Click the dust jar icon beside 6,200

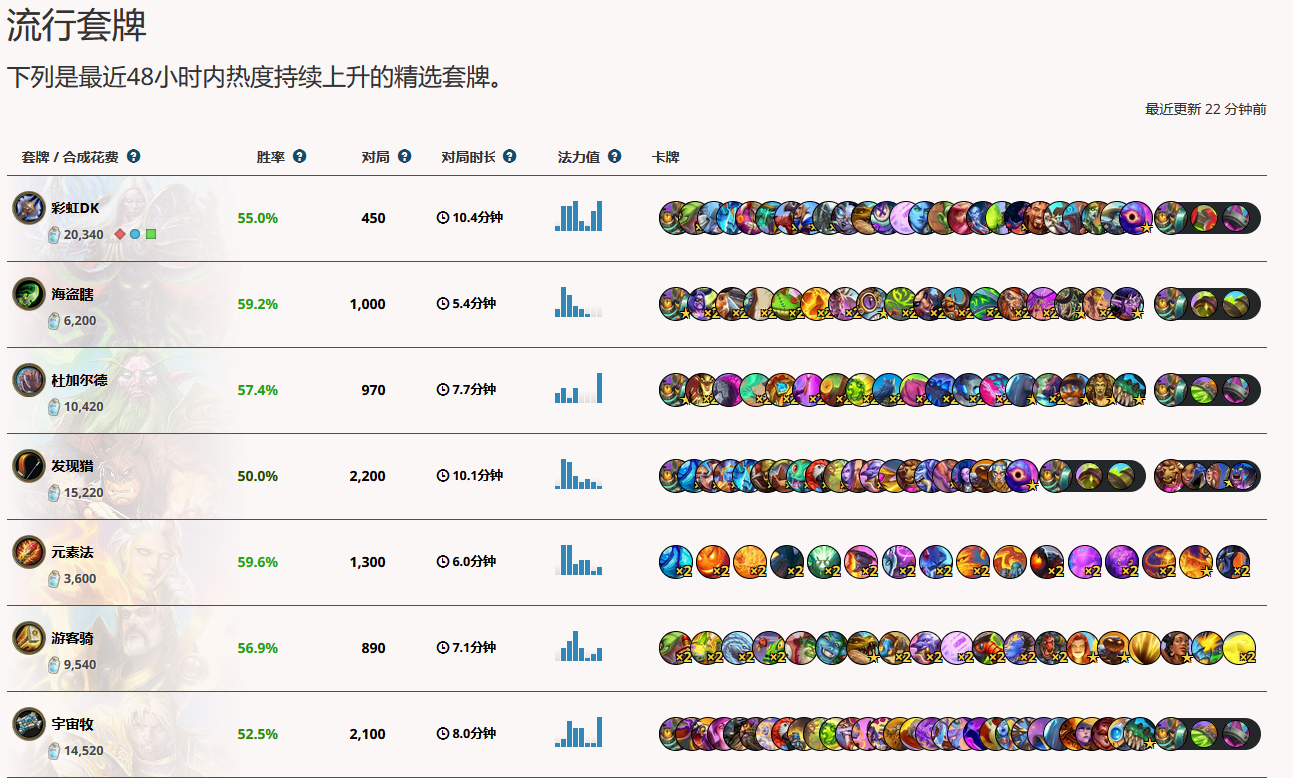coord(54,320)
